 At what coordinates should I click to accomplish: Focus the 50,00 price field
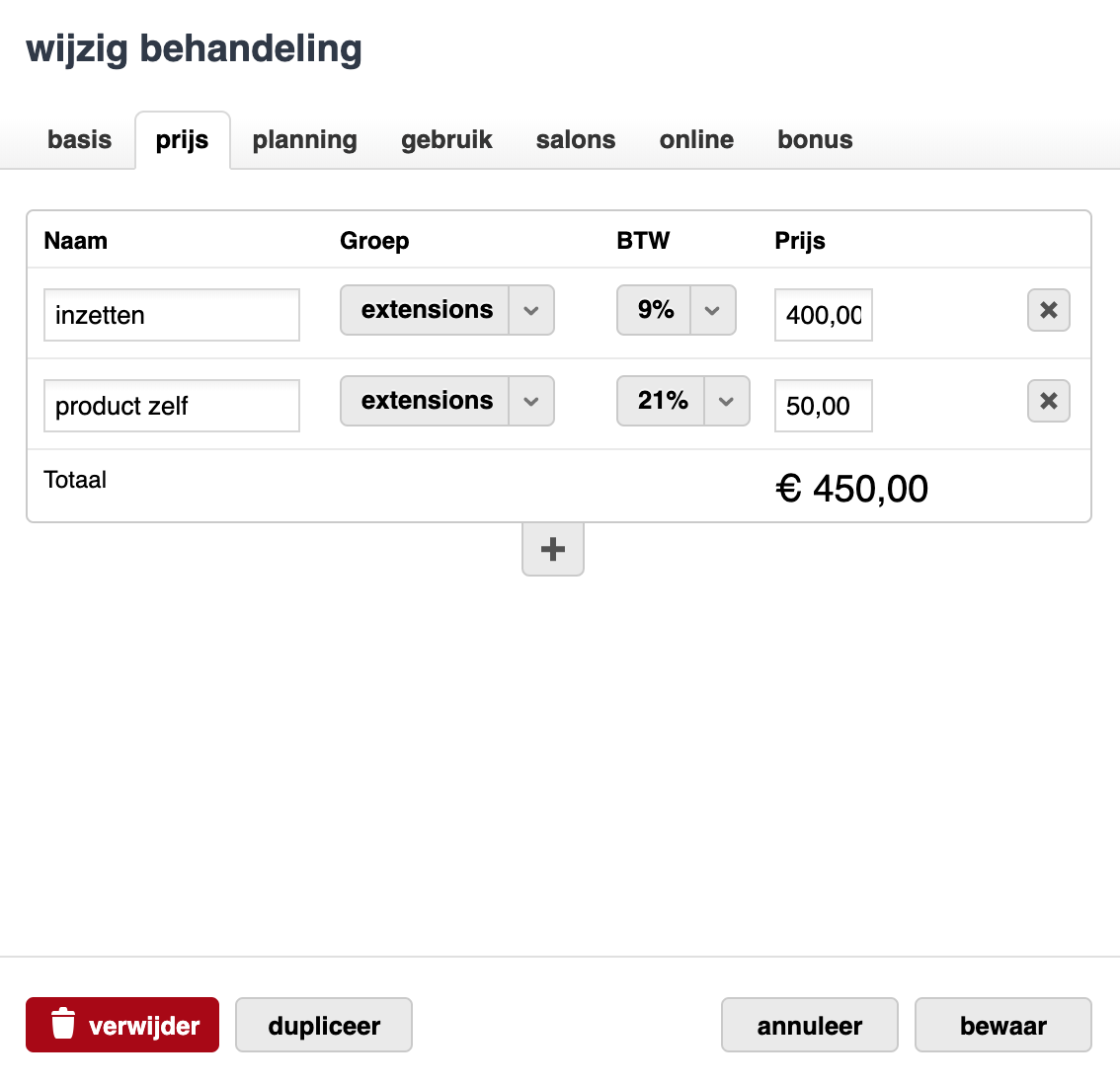point(824,406)
